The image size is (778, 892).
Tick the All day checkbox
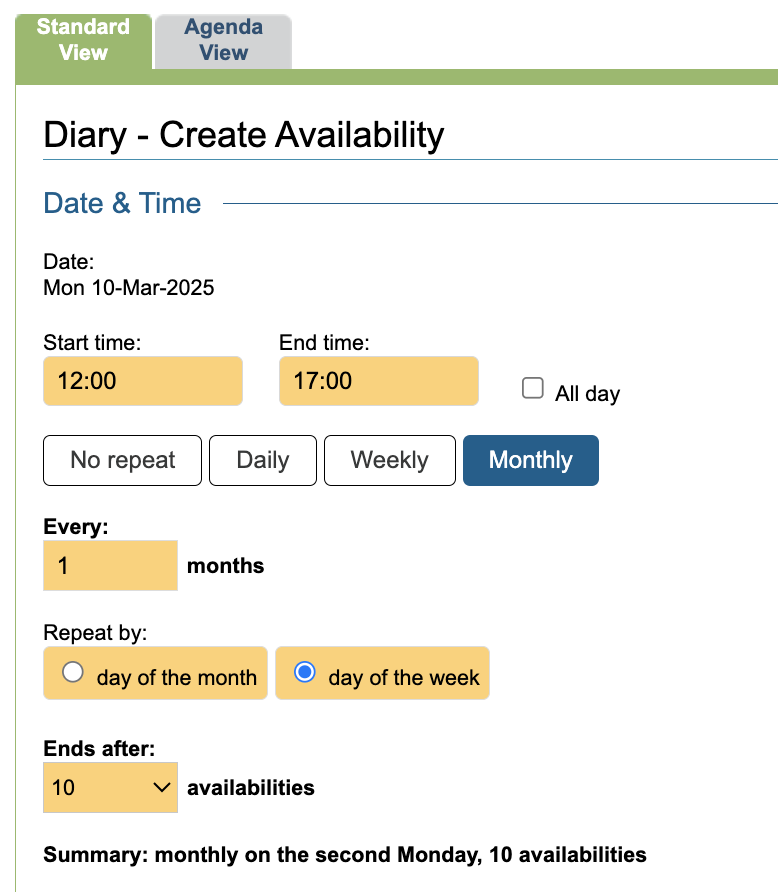[x=533, y=389]
